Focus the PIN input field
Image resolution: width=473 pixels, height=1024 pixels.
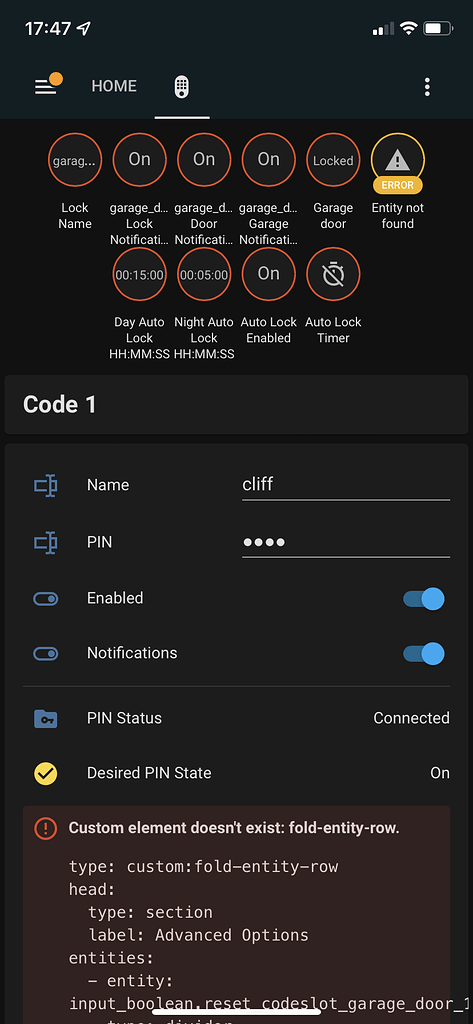[346, 542]
